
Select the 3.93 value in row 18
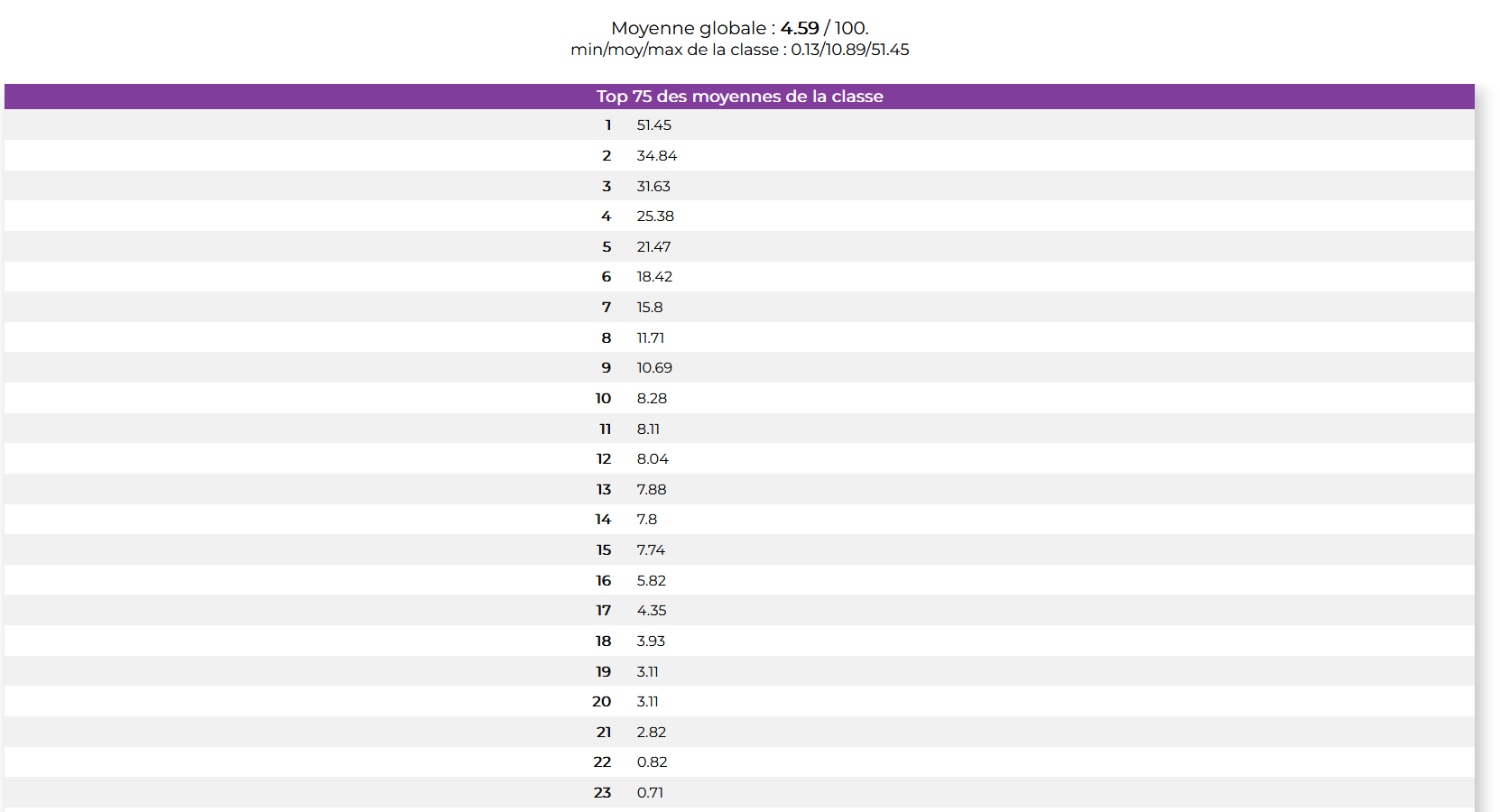(651, 641)
